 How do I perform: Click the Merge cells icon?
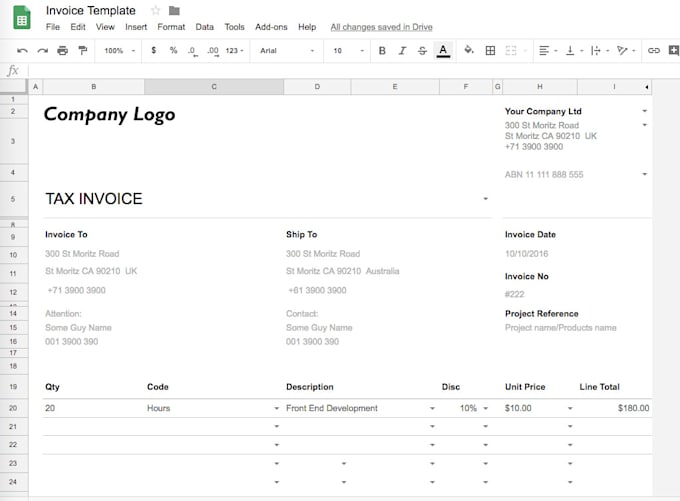click(x=511, y=51)
